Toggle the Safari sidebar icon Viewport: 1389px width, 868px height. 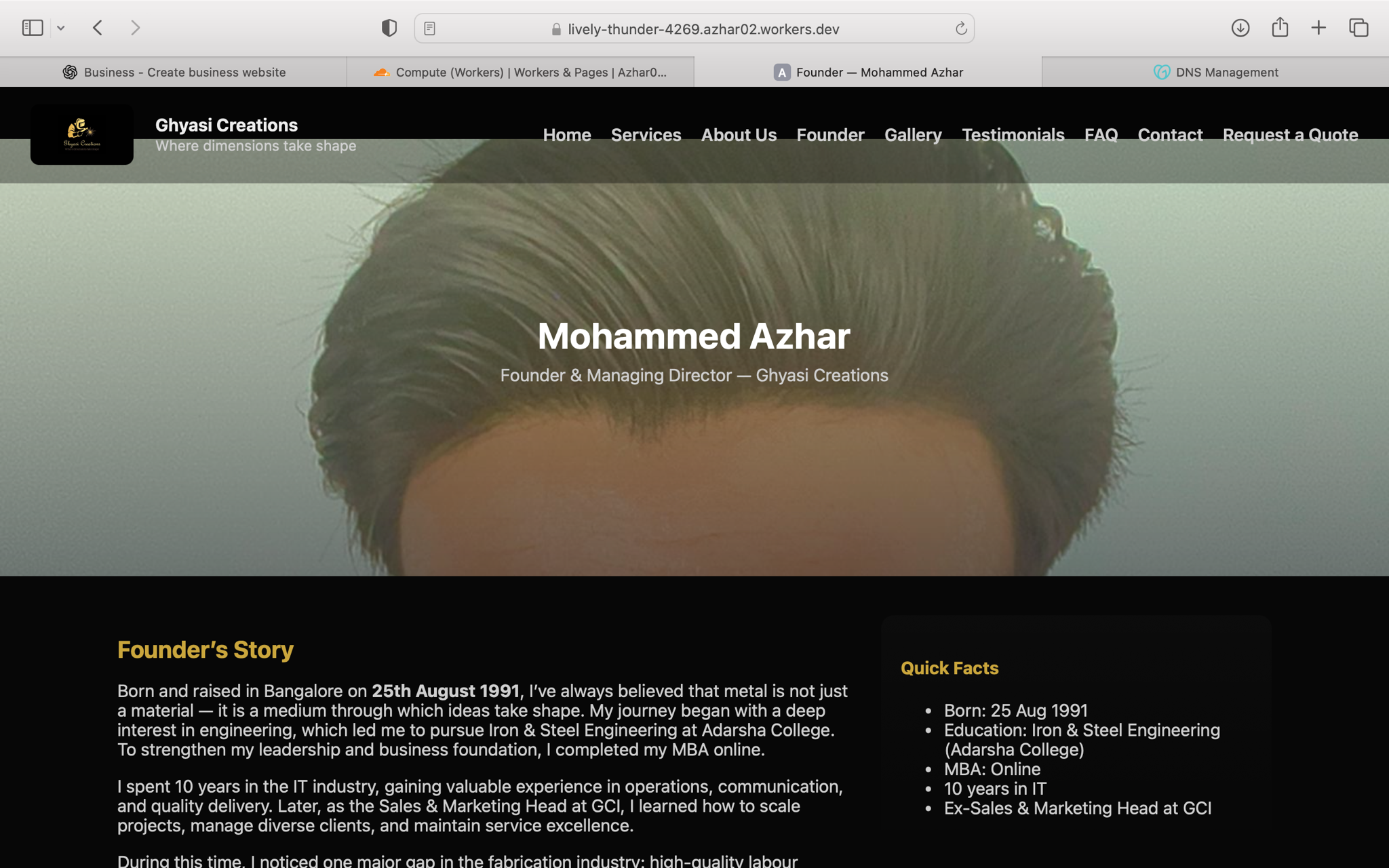coord(33,28)
